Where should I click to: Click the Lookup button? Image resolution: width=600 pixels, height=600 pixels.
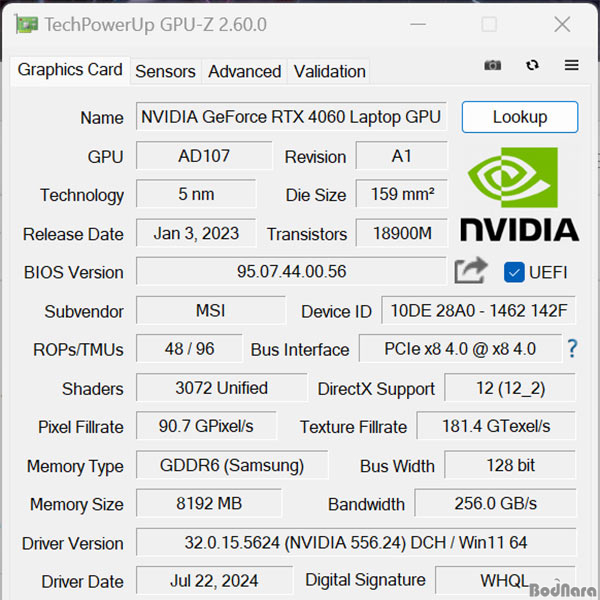point(520,117)
